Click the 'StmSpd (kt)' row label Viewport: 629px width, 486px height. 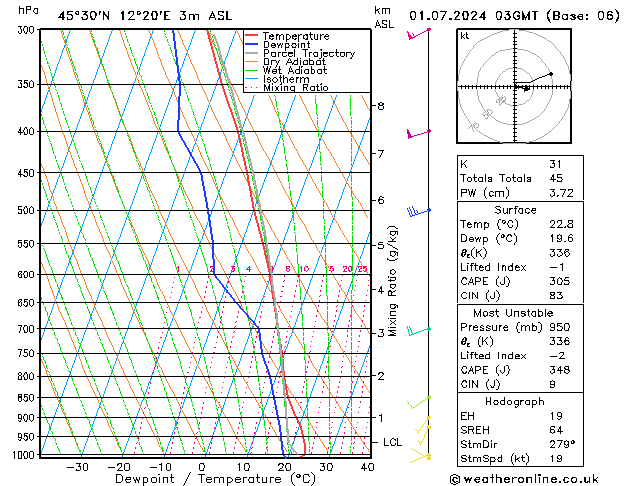coord(495,459)
